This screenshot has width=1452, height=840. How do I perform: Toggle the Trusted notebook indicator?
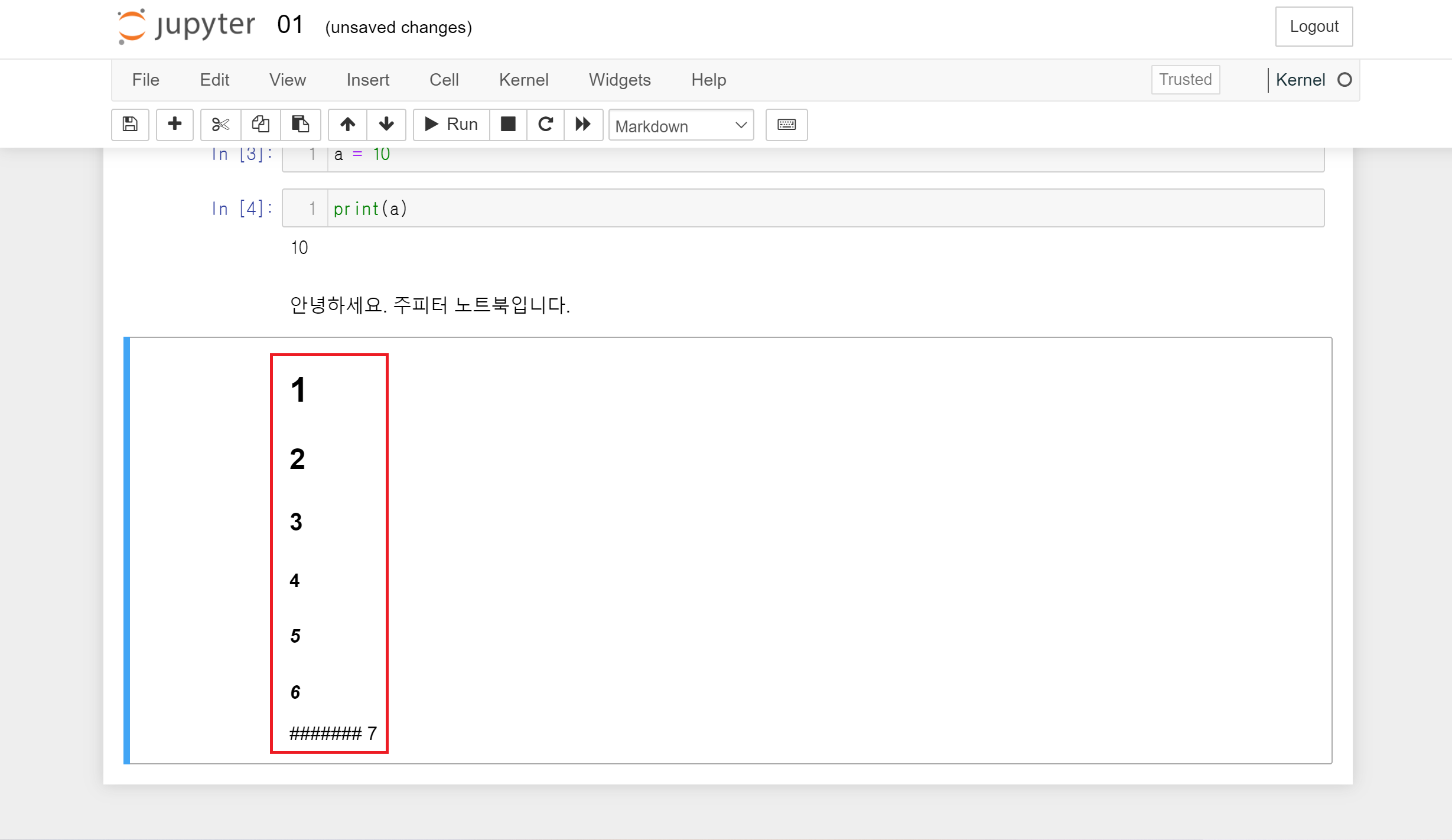pos(1185,79)
